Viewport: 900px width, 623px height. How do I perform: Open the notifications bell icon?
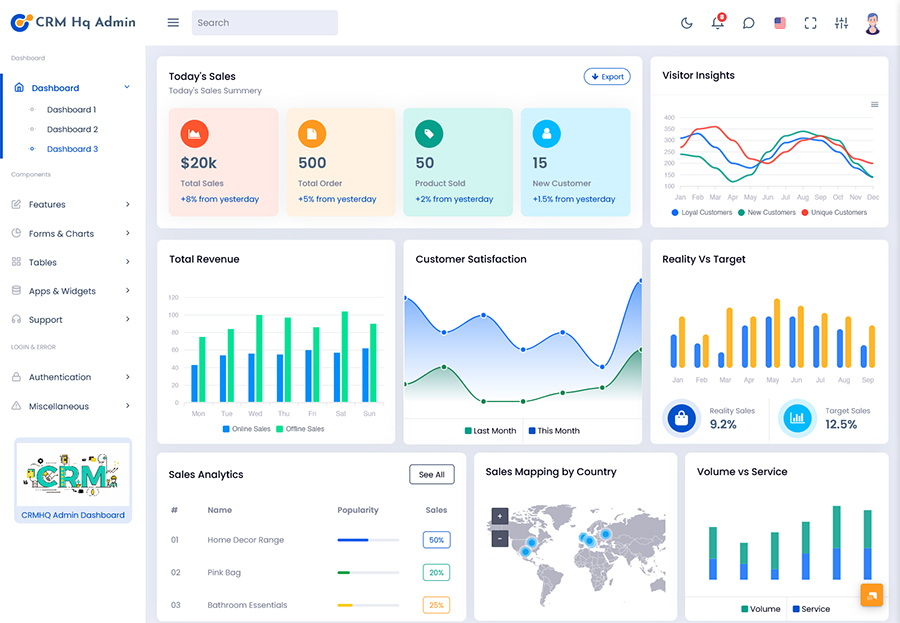(717, 22)
